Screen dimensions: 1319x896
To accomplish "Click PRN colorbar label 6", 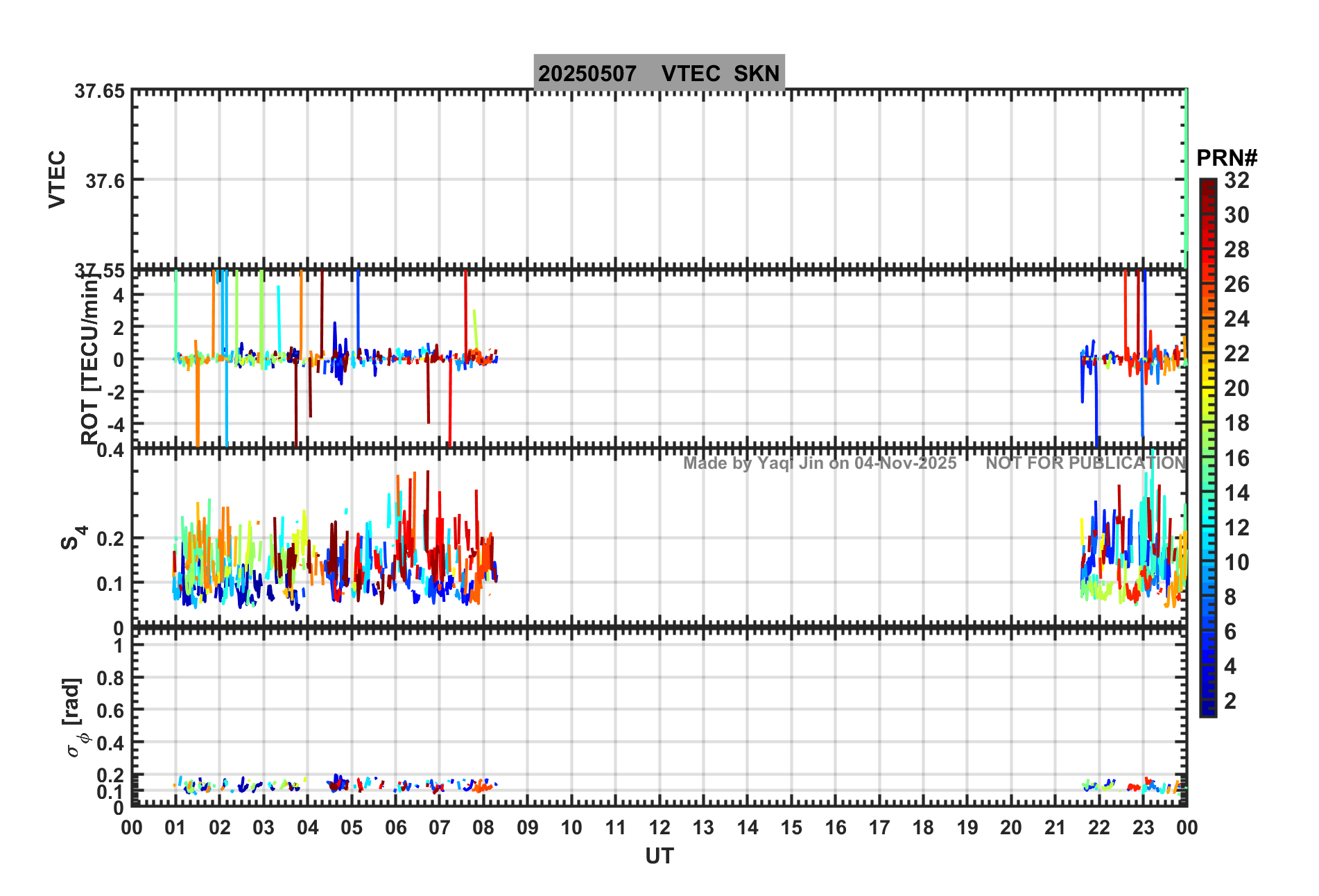I will pyautogui.click(x=1230, y=632).
